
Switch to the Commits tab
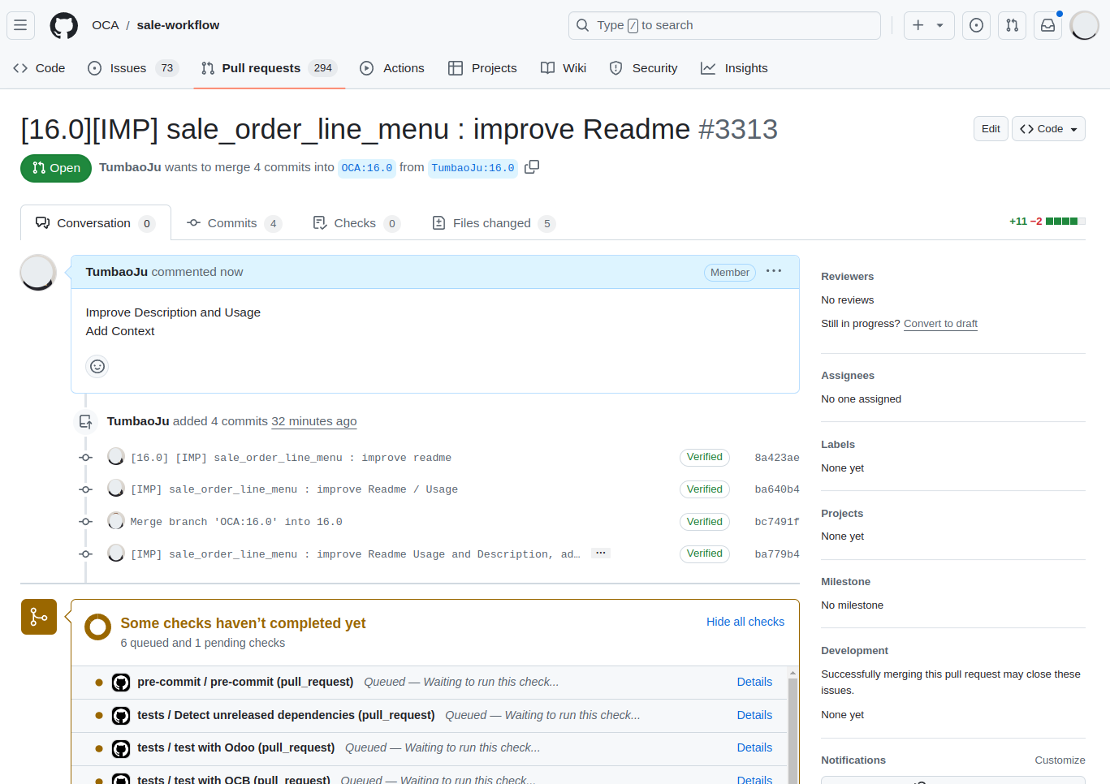point(233,223)
